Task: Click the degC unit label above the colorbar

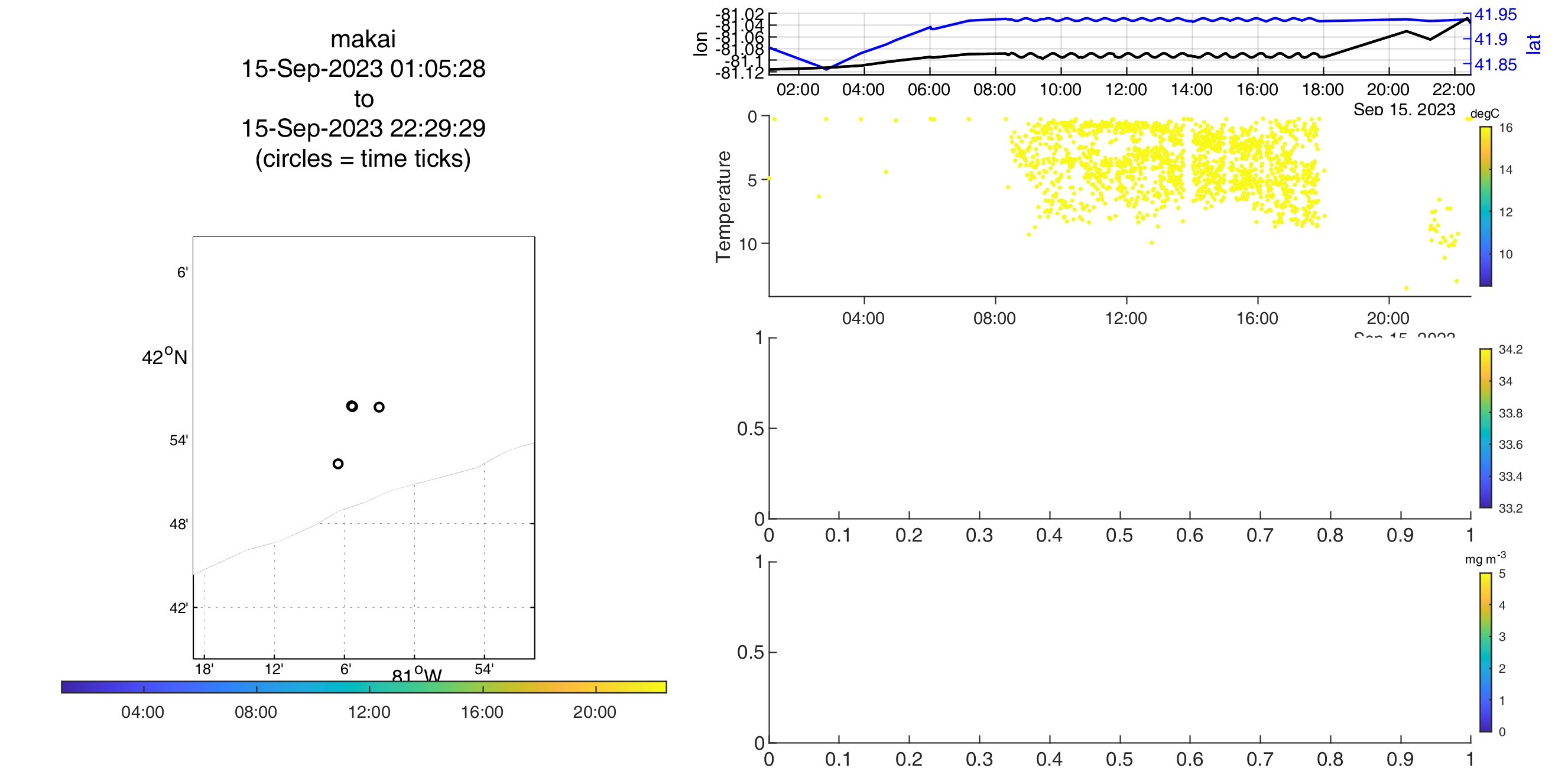Action: point(1485,114)
